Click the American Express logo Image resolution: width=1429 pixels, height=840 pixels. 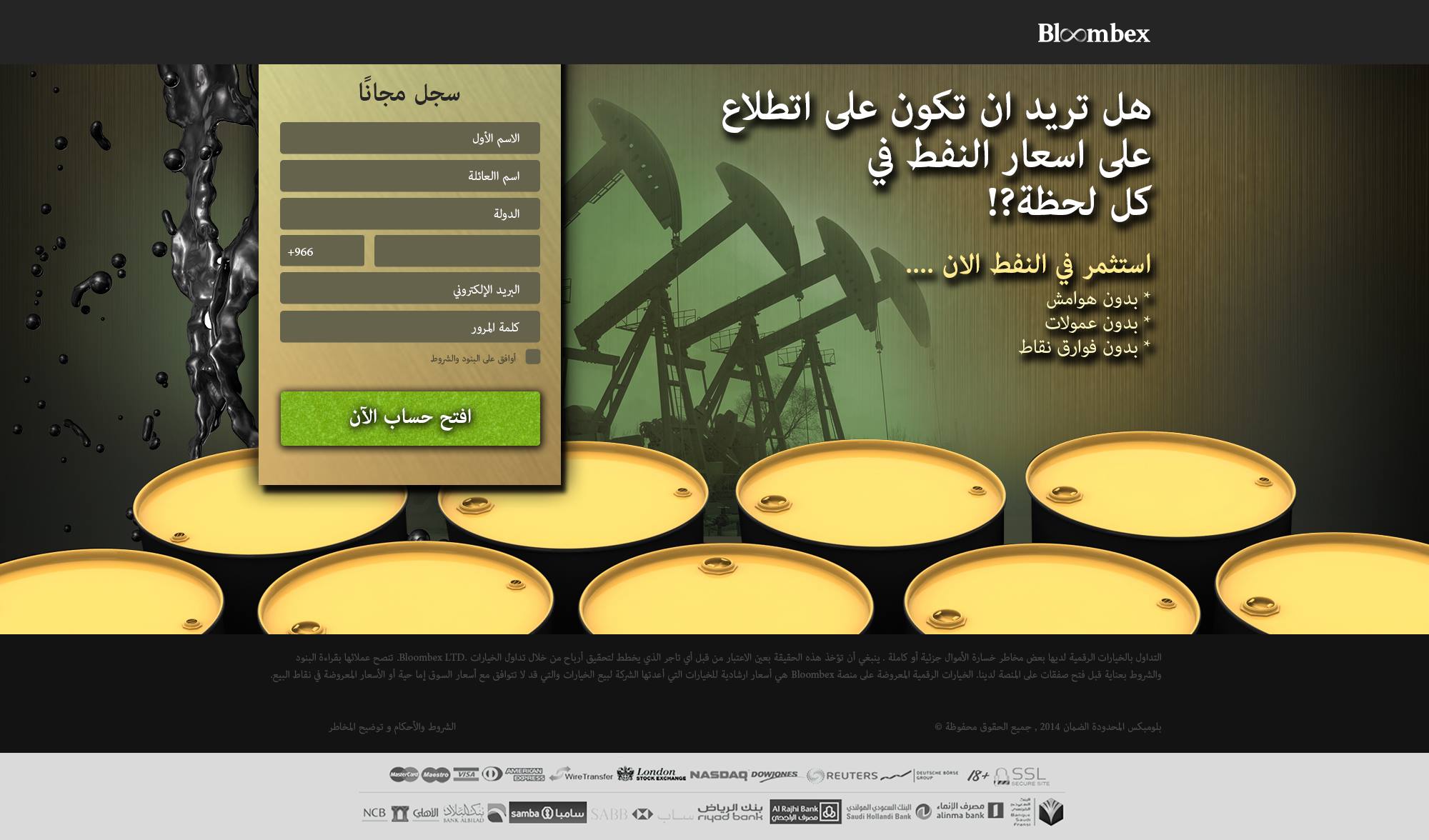coord(525,774)
